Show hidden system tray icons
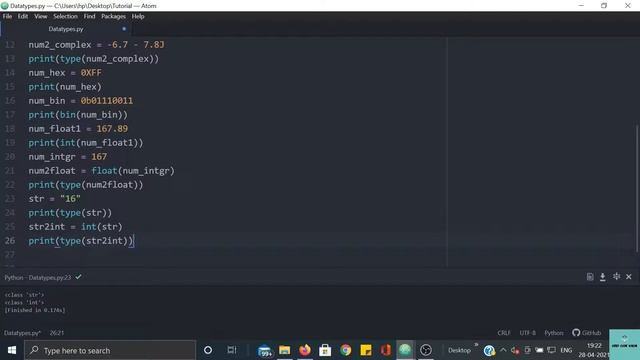The width and height of the screenshot is (640, 360). pos(503,350)
